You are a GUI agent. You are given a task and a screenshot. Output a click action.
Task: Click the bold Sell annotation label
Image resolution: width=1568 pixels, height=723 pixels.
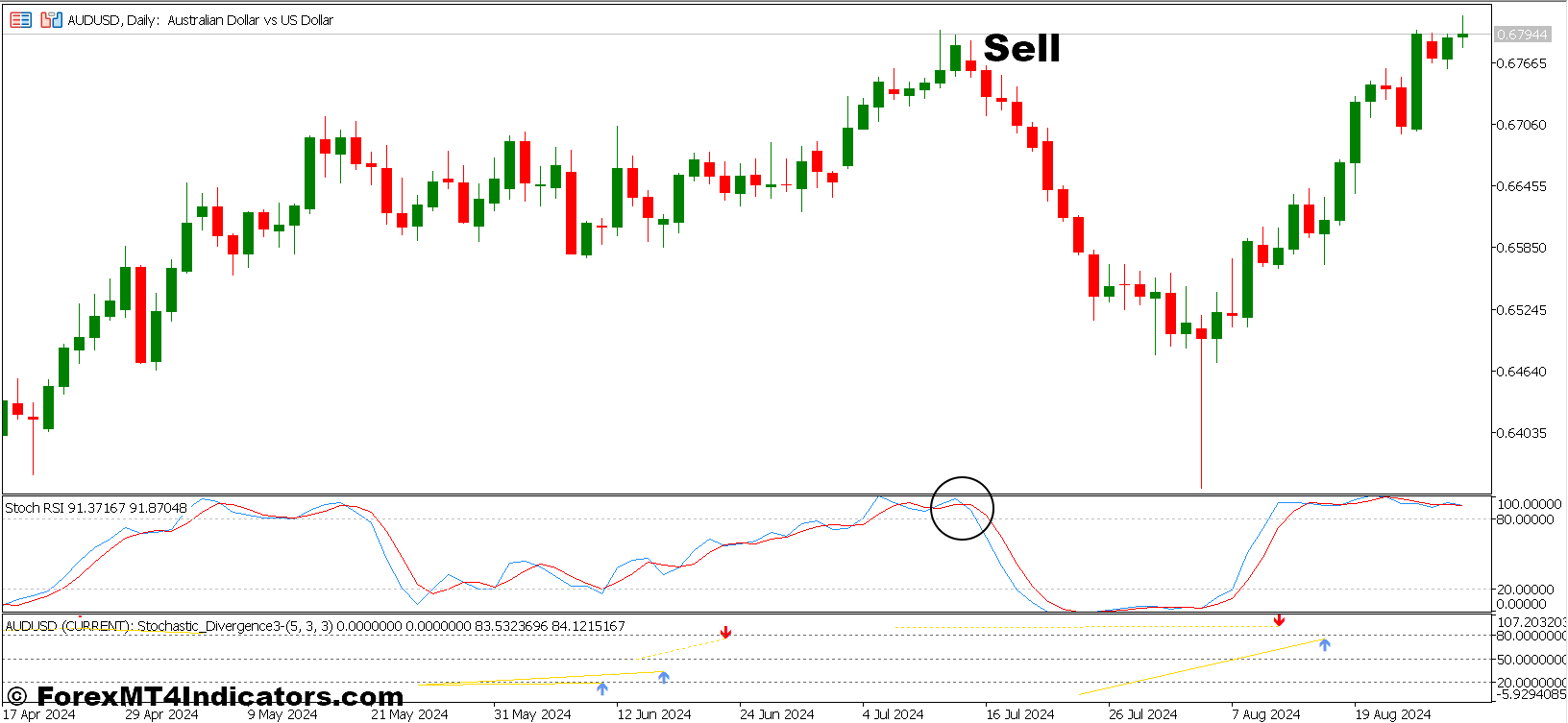click(1021, 48)
